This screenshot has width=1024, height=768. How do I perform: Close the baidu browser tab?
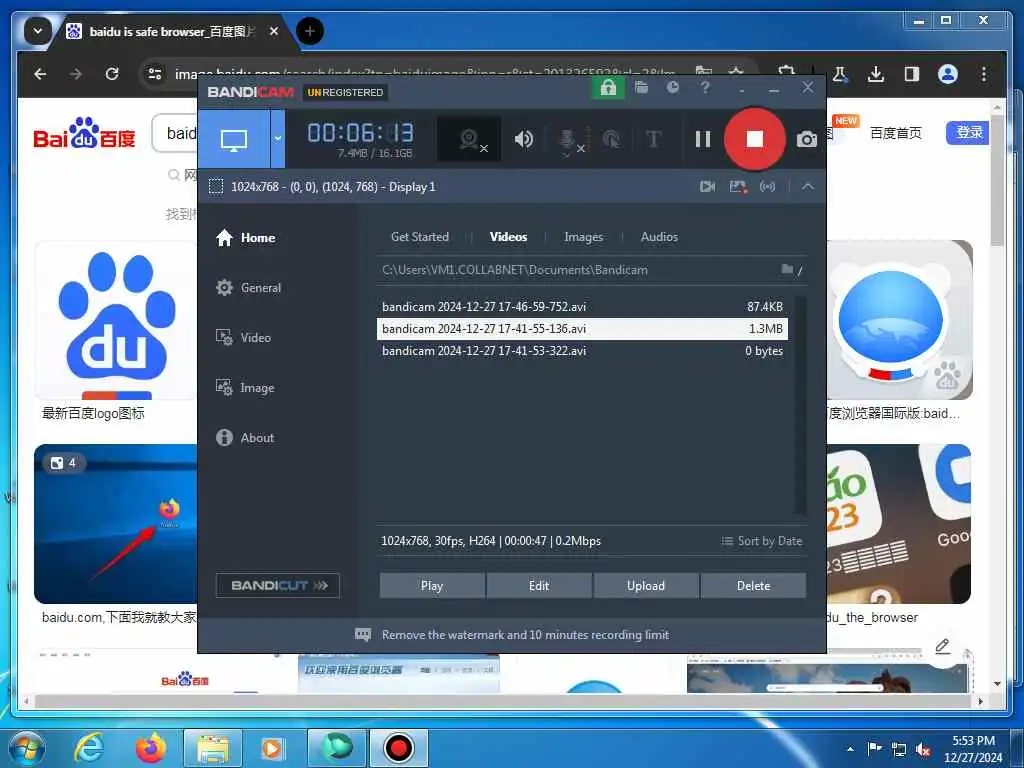click(x=274, y=31)
